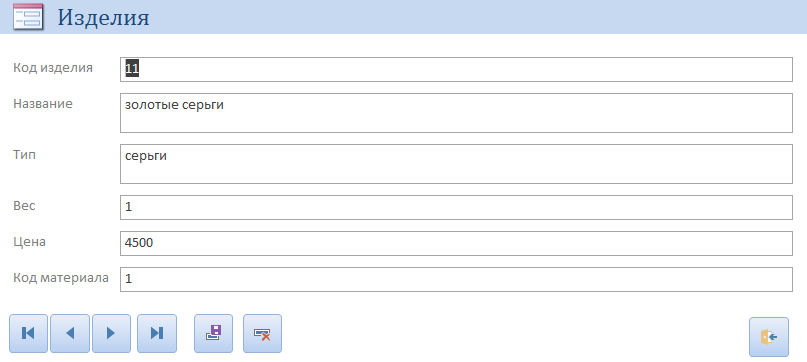Screen dimensions: 807x362
Task: Focus the Код материала input field
Action: 456,279
